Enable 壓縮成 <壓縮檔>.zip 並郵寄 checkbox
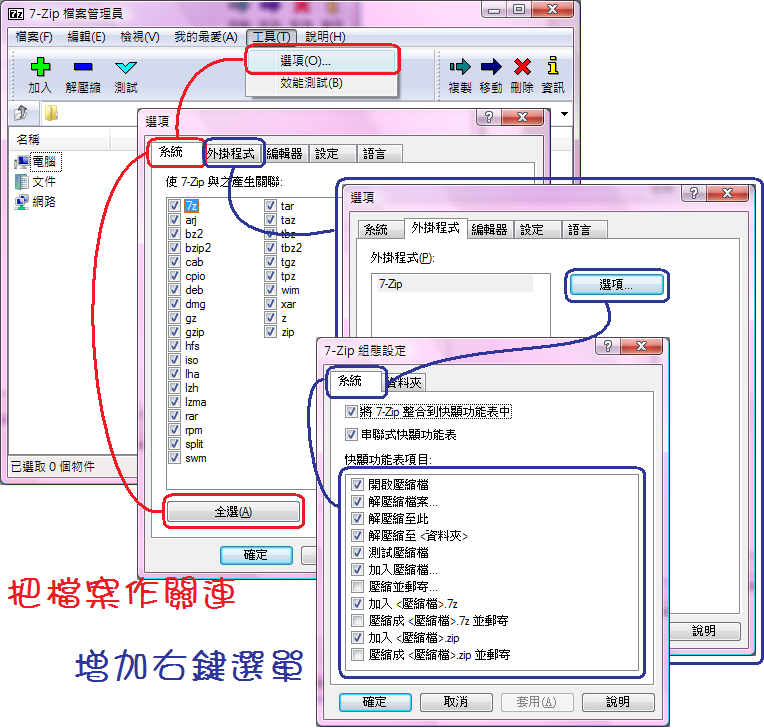This screenshot has width=764, height=728. tap(357, 654)
